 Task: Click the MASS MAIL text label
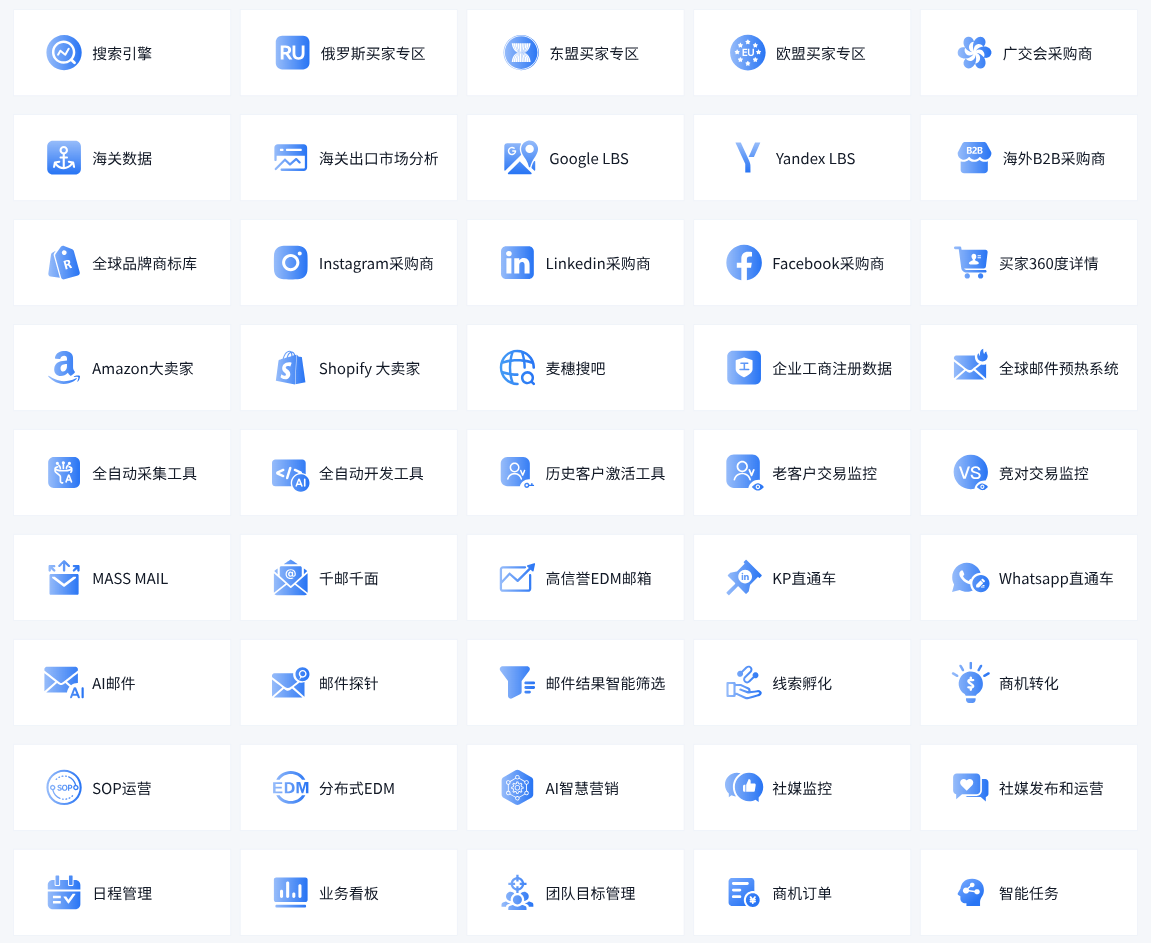(x=130, y=579)
